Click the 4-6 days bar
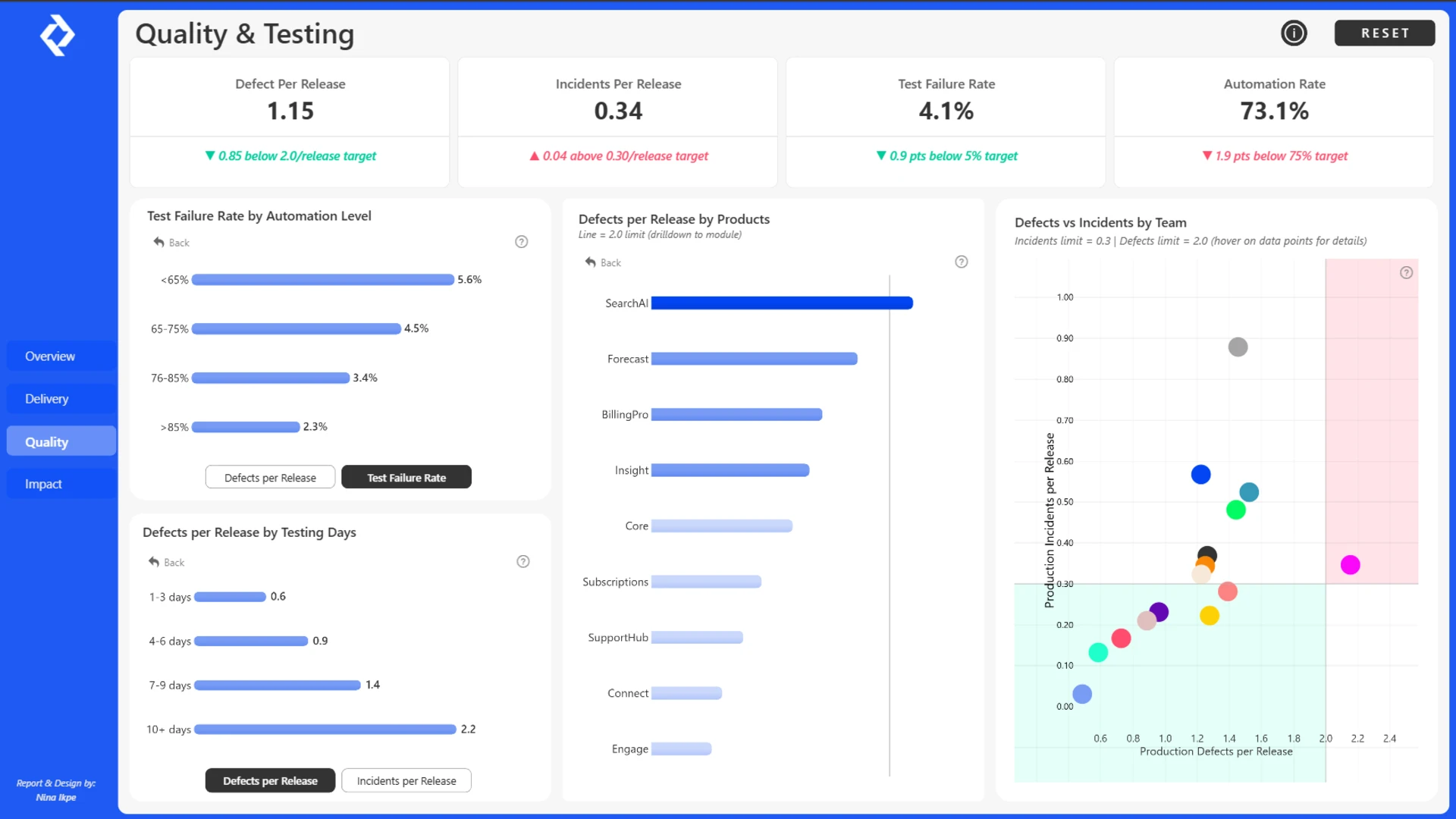The width and height of the screenshot is (1456, 819). 251,642
